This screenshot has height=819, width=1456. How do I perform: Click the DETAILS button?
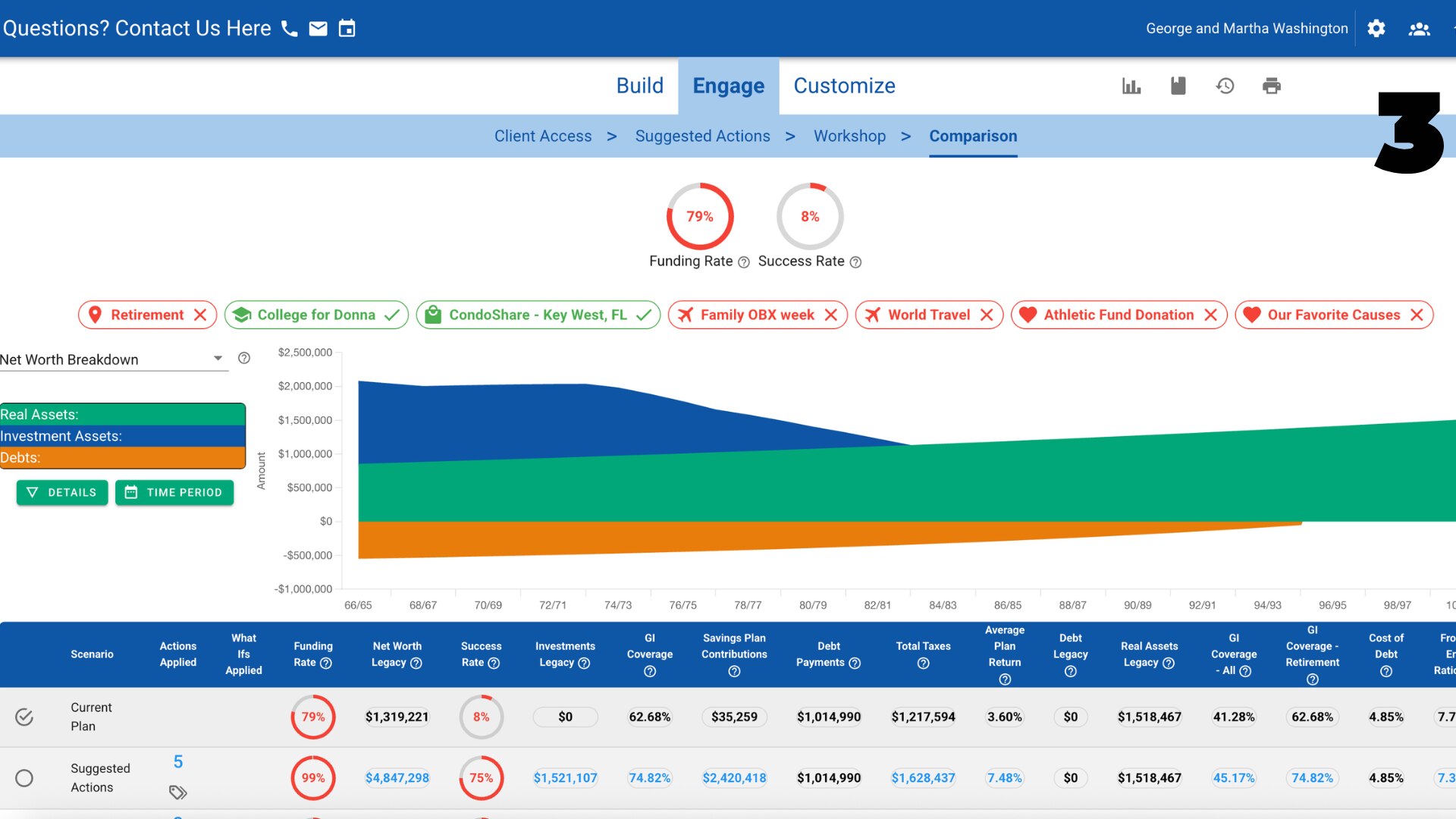[x=62, y=493]
